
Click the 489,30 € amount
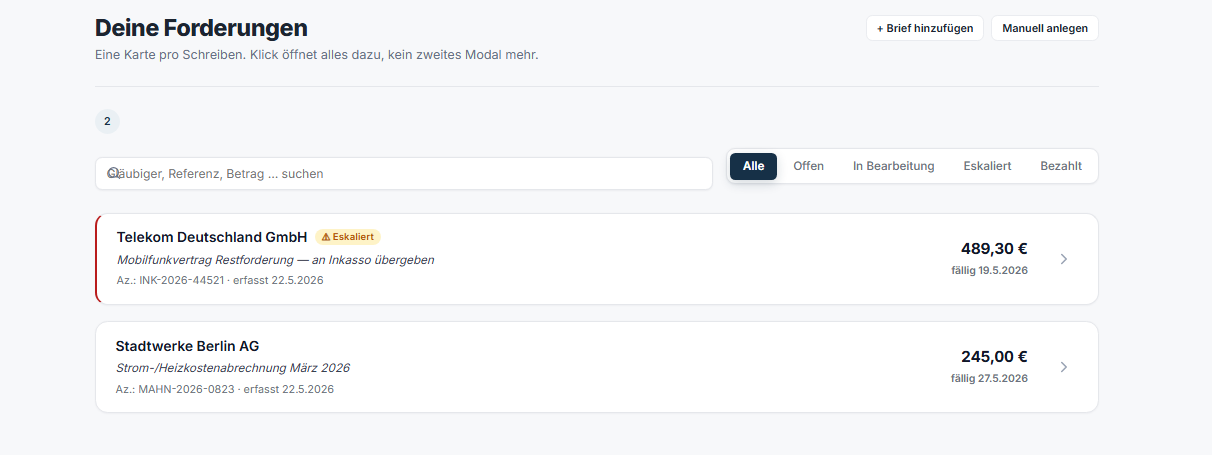pyautogui.click(x=994, y=249)
